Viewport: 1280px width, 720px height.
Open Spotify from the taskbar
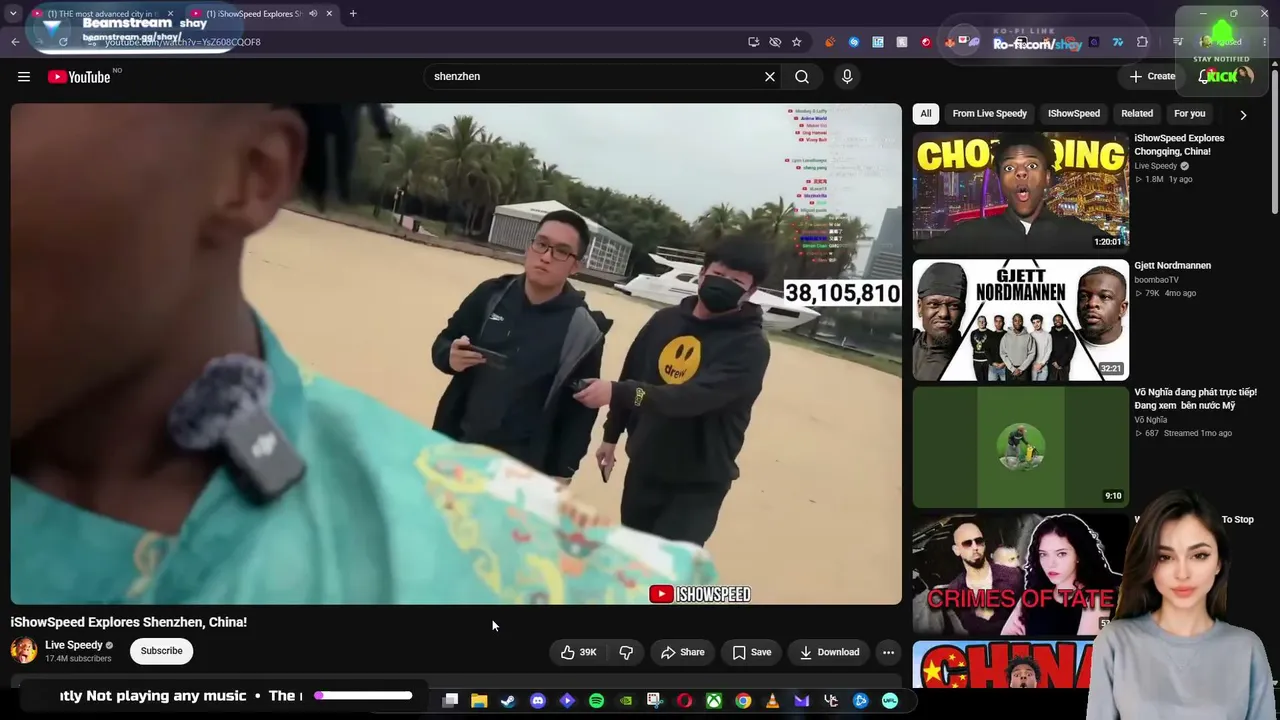[597, 701]
